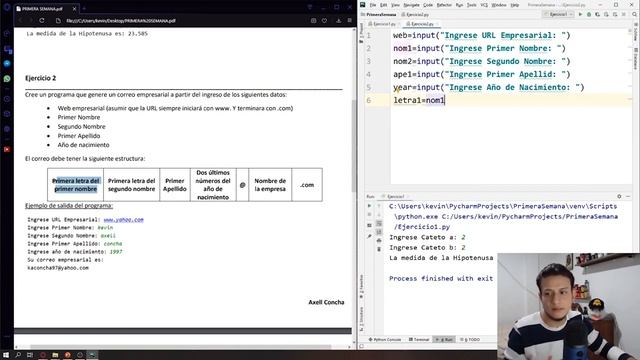
Task: Open Tools menu in PyCharm
Action: (x=472, y=5)
